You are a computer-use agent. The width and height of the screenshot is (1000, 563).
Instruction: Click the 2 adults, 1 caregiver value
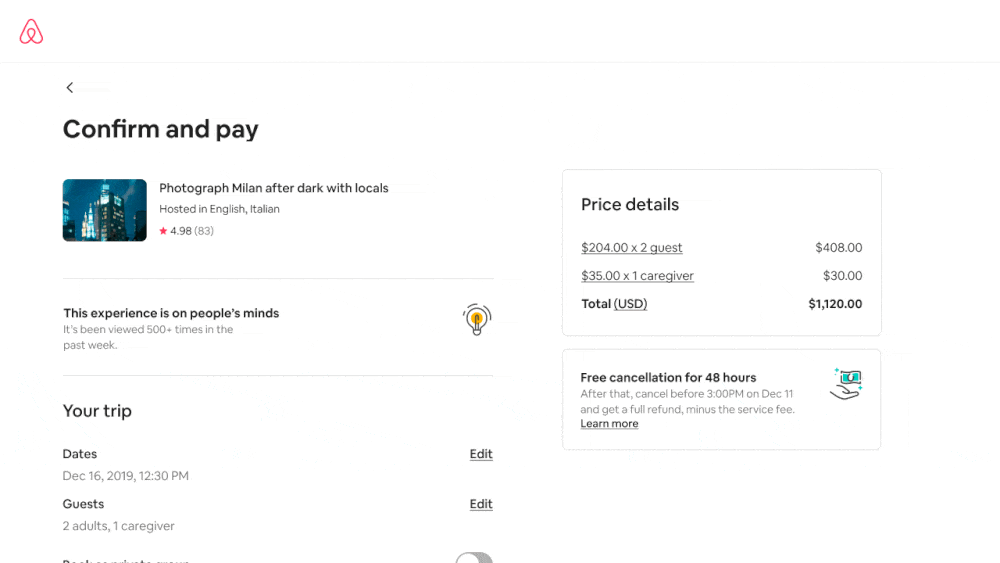coord(119,526)
